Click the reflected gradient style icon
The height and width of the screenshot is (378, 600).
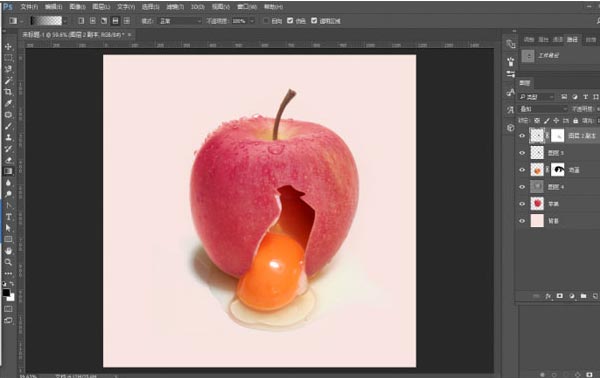coord(116,21)
